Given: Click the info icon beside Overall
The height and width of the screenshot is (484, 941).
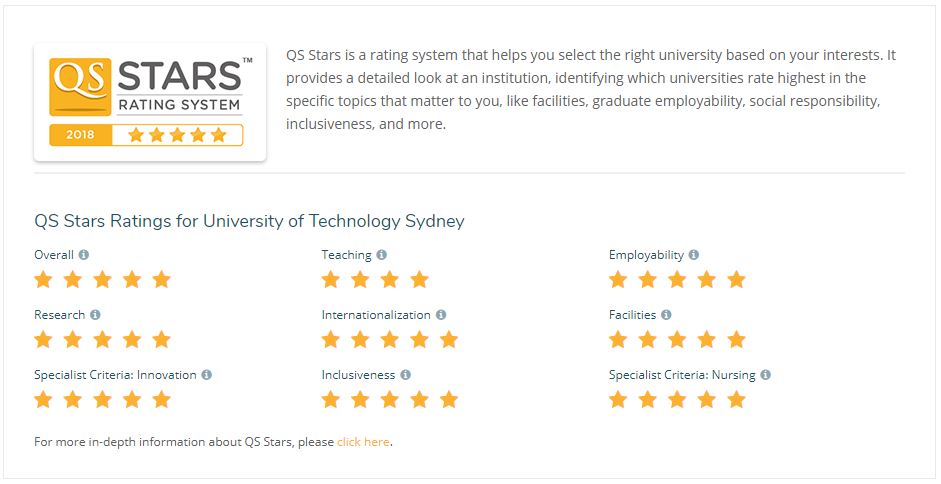Looking at the screenshot, I should point(84,255).
